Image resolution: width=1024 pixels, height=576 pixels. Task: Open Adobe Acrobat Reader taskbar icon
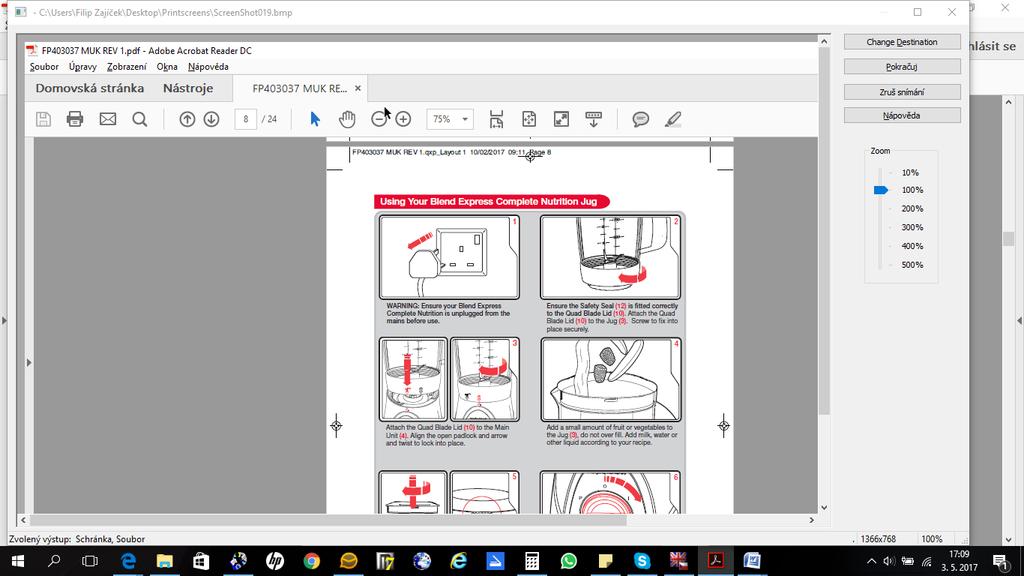pos(716,561)
